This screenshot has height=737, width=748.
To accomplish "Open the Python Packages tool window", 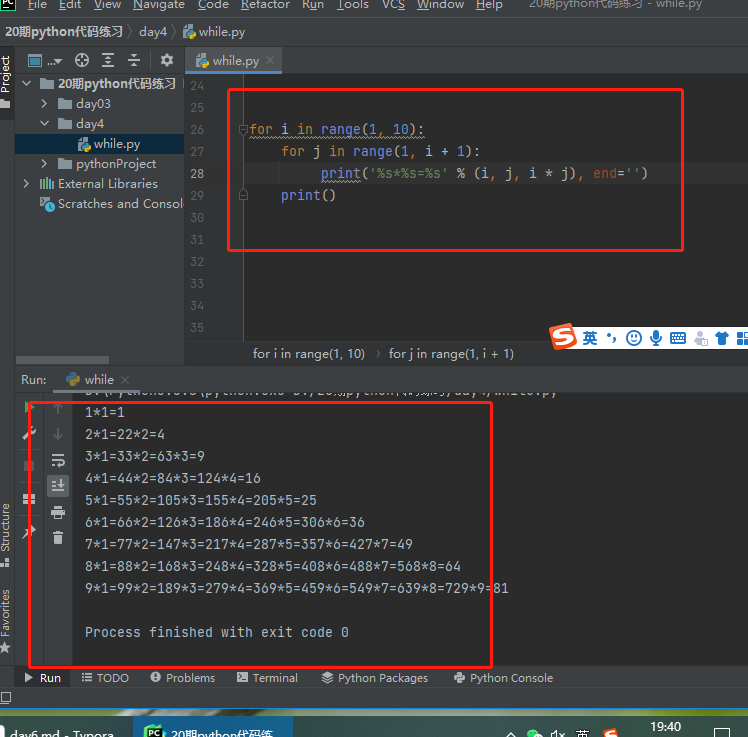I will click(374, 678).
